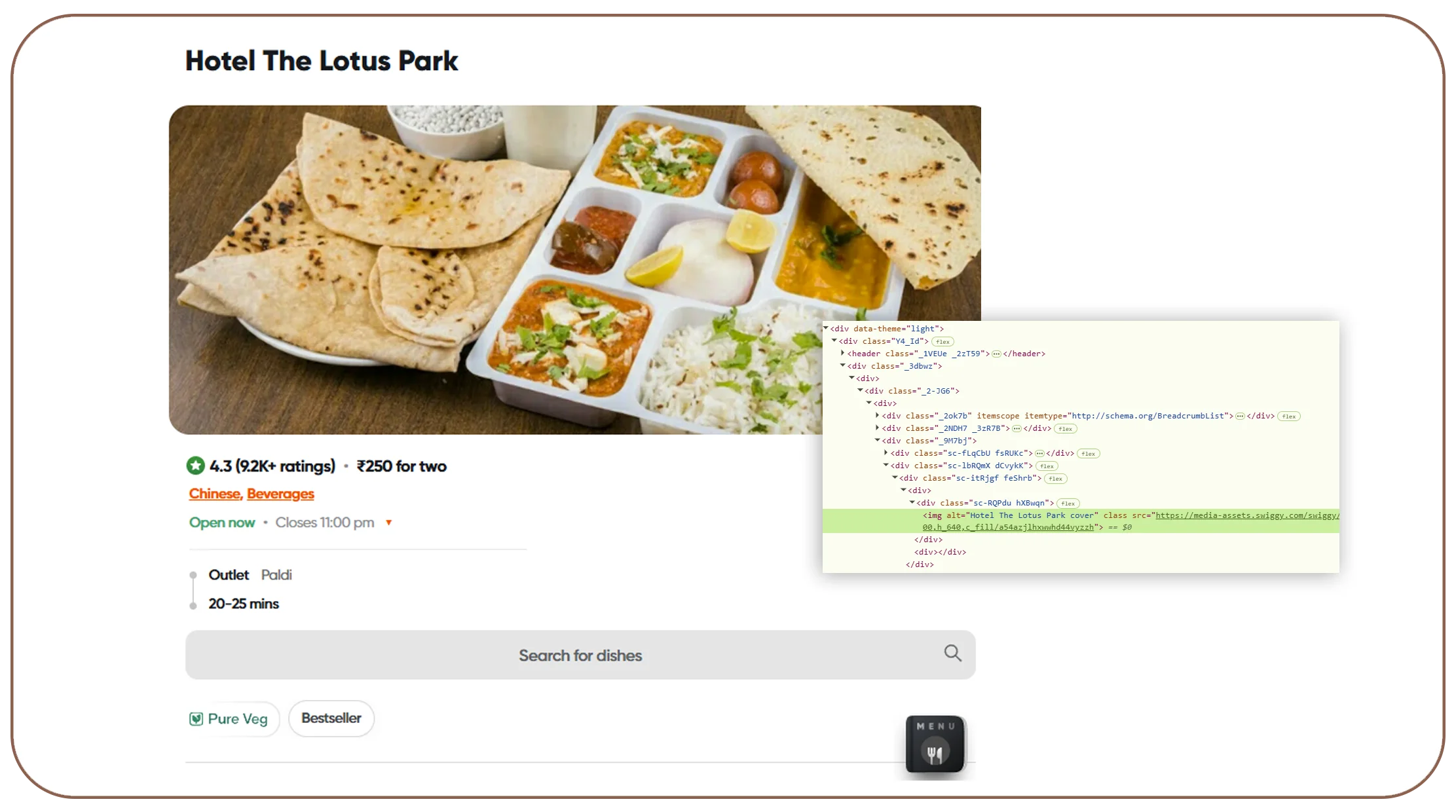The width and height of the screenshot is (1456, 812).
Task: Expand closing hours with the orange arrow
Action: pyautogui.click(x=388, y=523)
